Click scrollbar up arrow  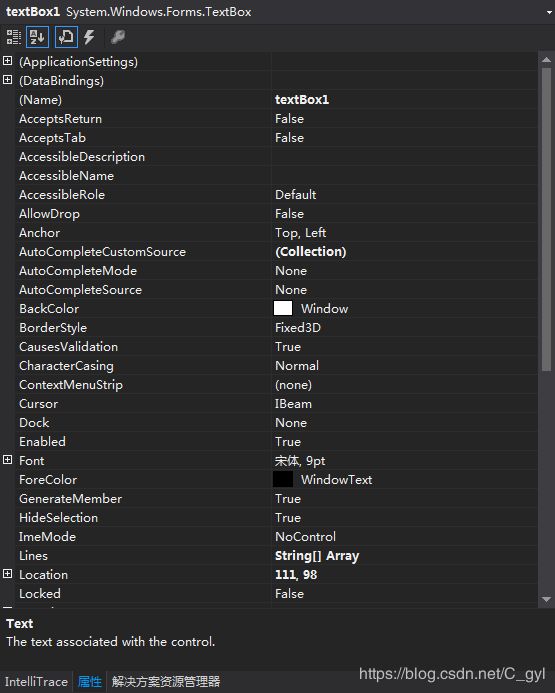(546, 60)
